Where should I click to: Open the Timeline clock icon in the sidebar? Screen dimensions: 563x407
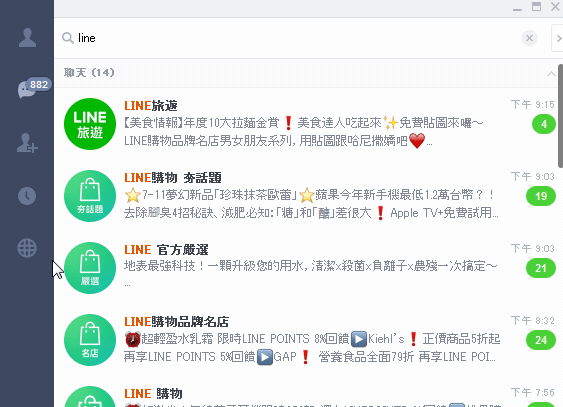27,196
